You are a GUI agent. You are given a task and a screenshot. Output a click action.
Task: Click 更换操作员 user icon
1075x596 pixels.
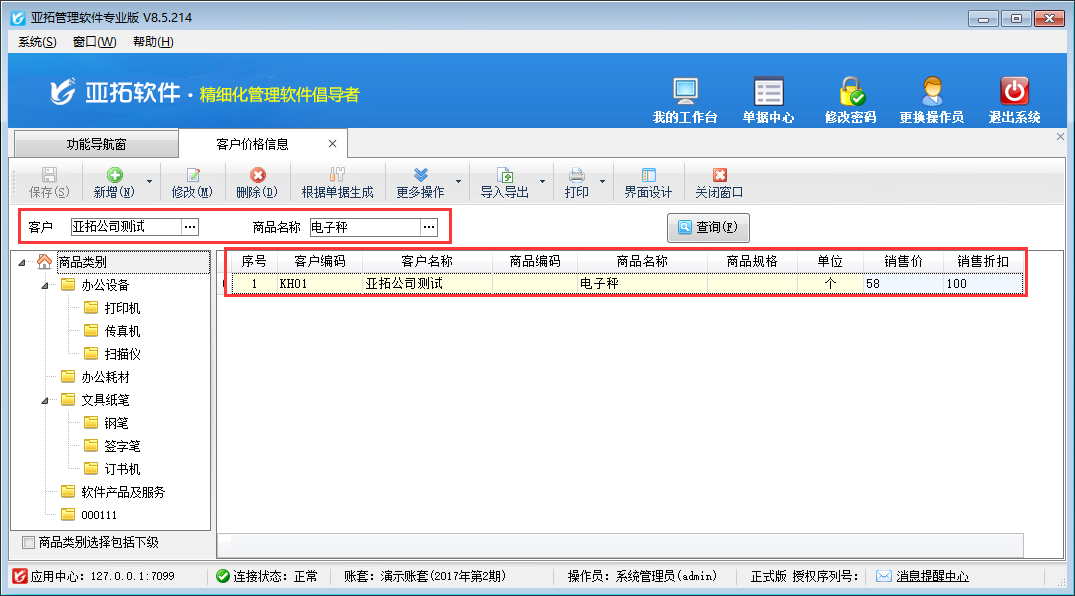point(931,93)
